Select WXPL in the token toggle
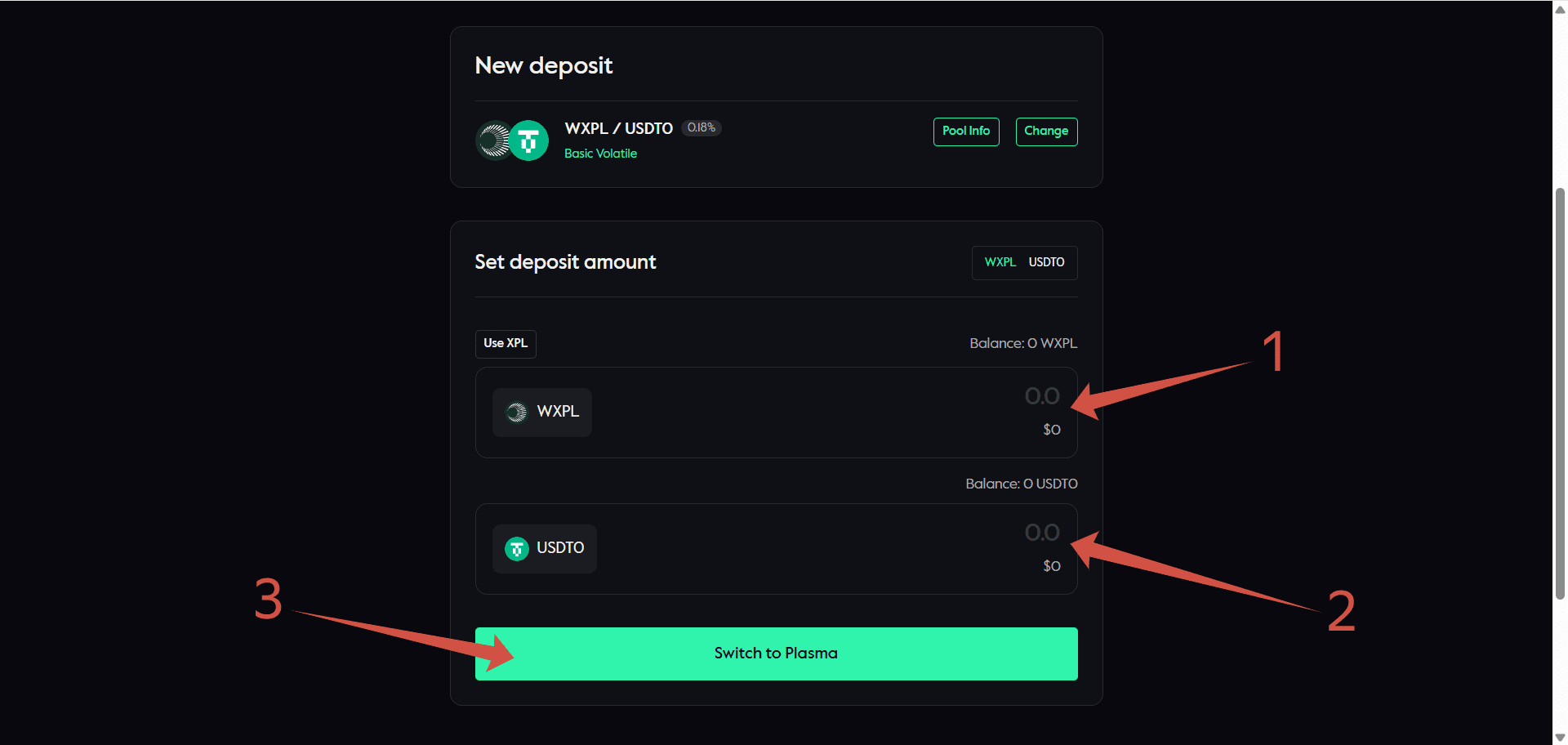 tap(1000, 262)
